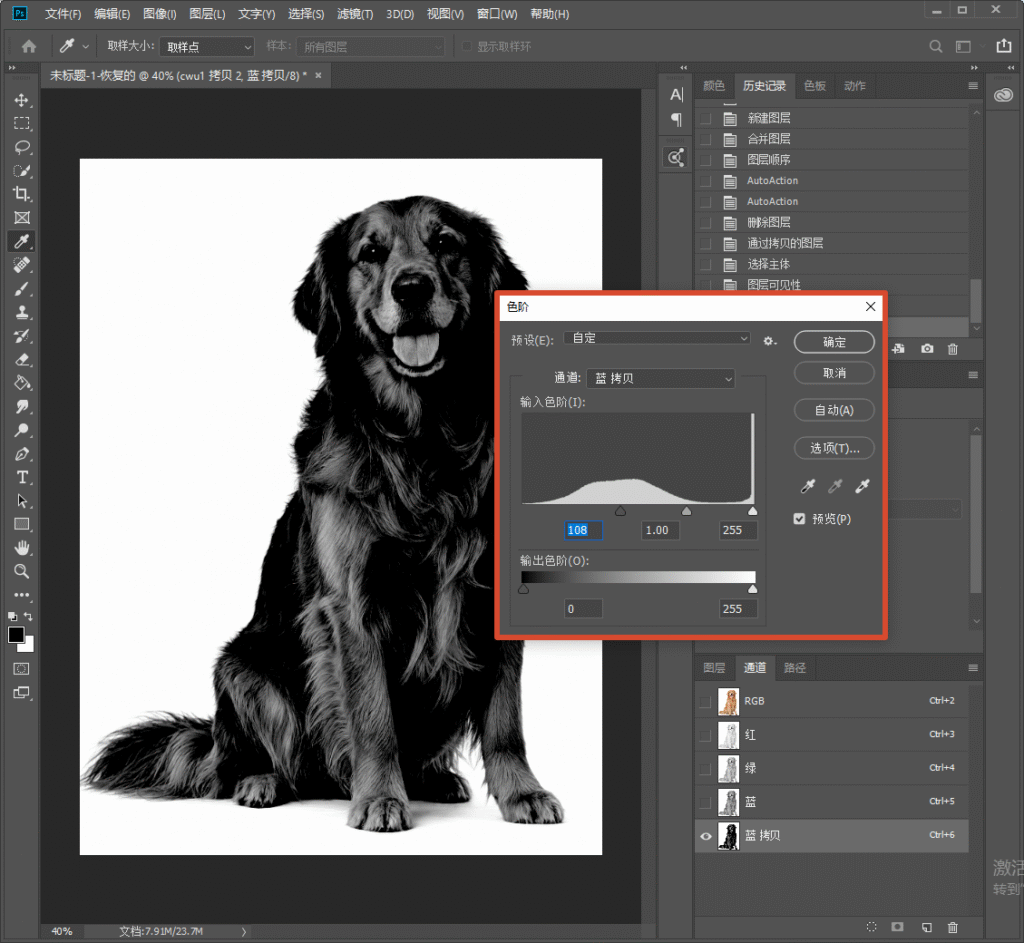
Task: Expand the status bar info arrow
Action: coord(244,932)
